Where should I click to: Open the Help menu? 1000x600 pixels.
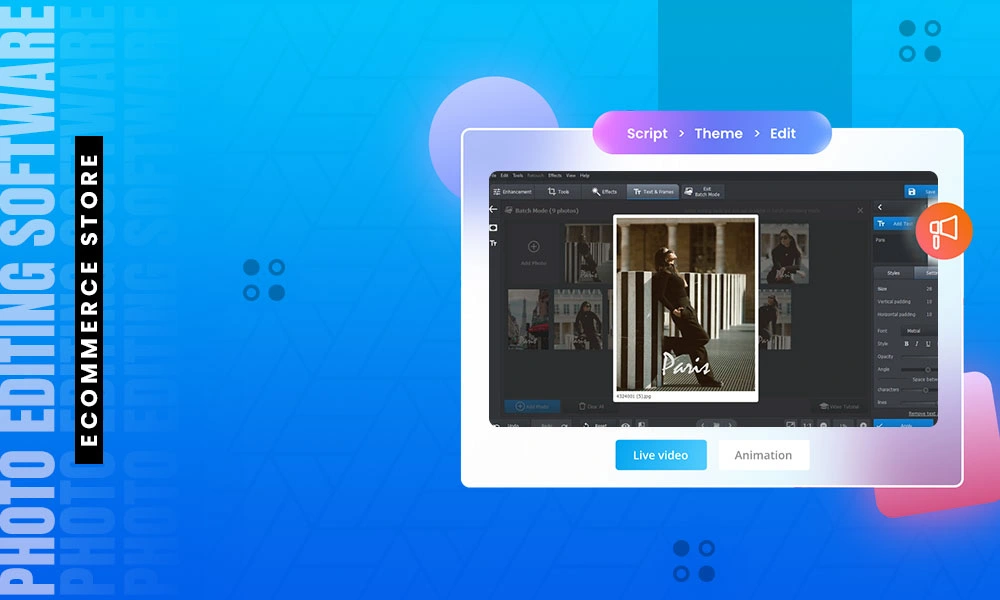click(x=585, y=175)
